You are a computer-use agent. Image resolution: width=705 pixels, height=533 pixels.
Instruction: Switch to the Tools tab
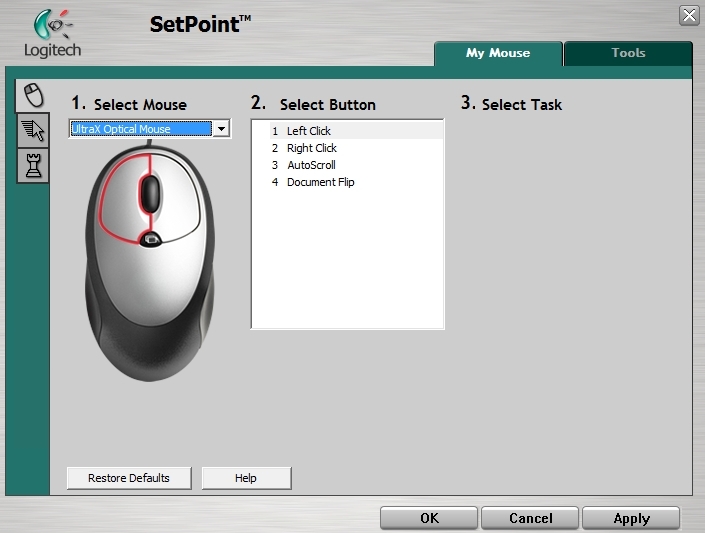coord(628,53)
